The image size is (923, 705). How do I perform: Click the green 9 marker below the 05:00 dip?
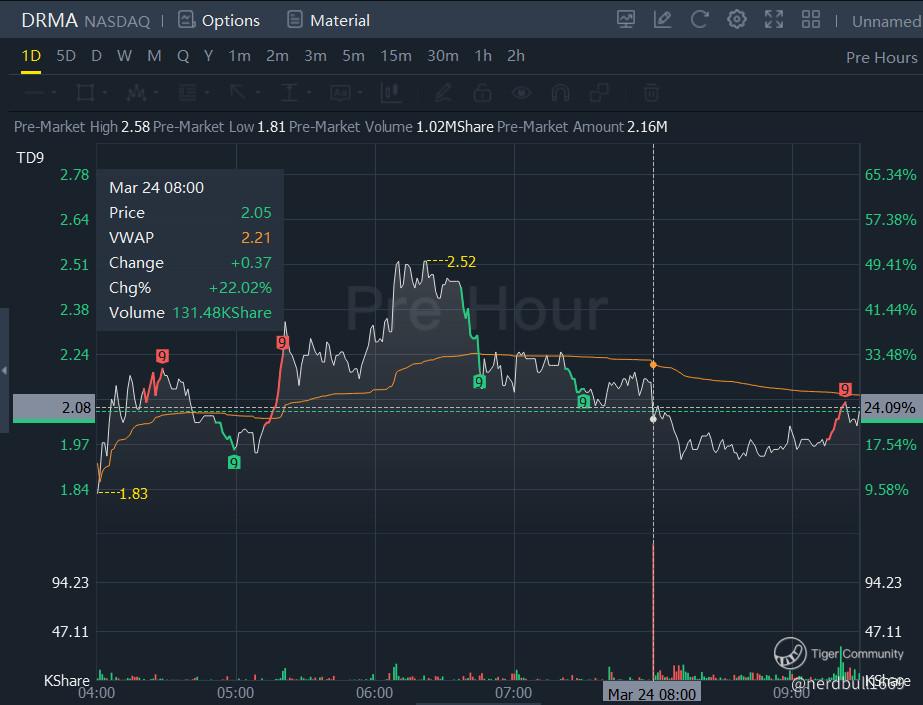click(234, 462)
